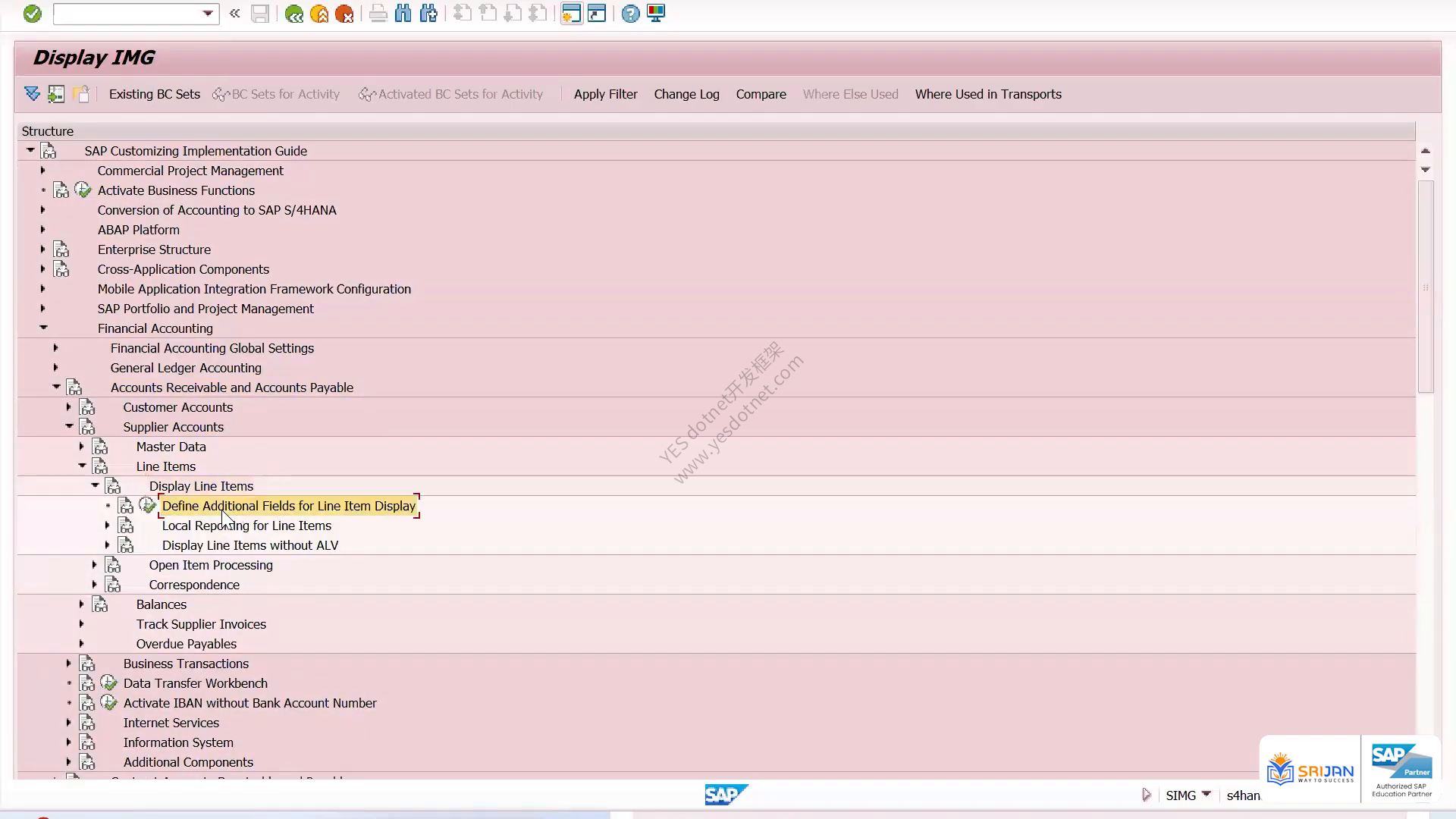Run activity icon for Define Additional Fields

(148, 506)
